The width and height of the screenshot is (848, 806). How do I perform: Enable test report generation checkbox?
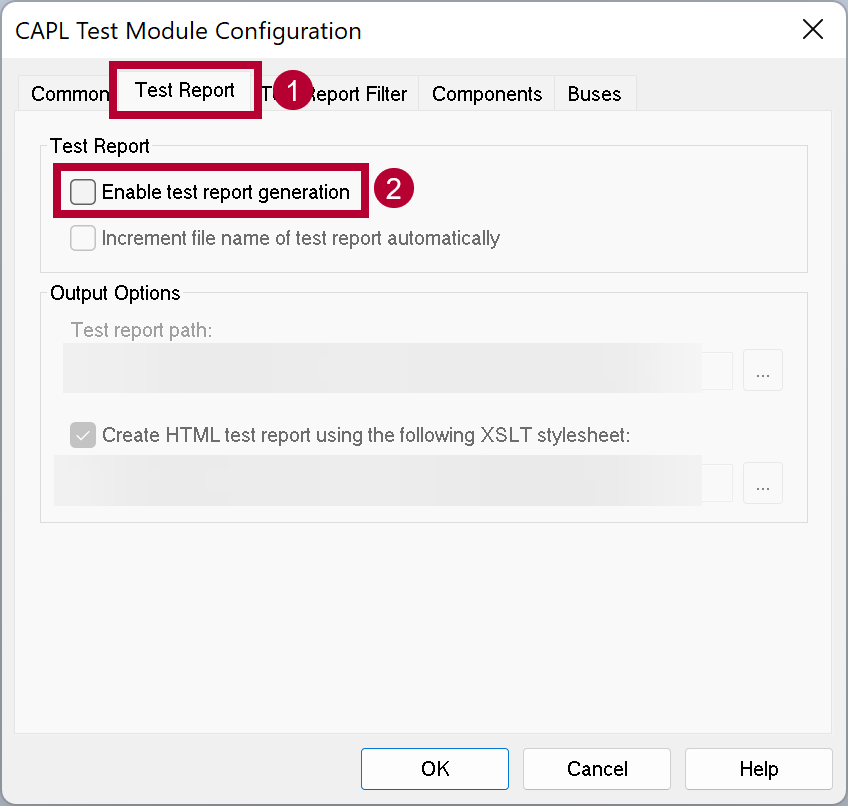coord(84,192)
